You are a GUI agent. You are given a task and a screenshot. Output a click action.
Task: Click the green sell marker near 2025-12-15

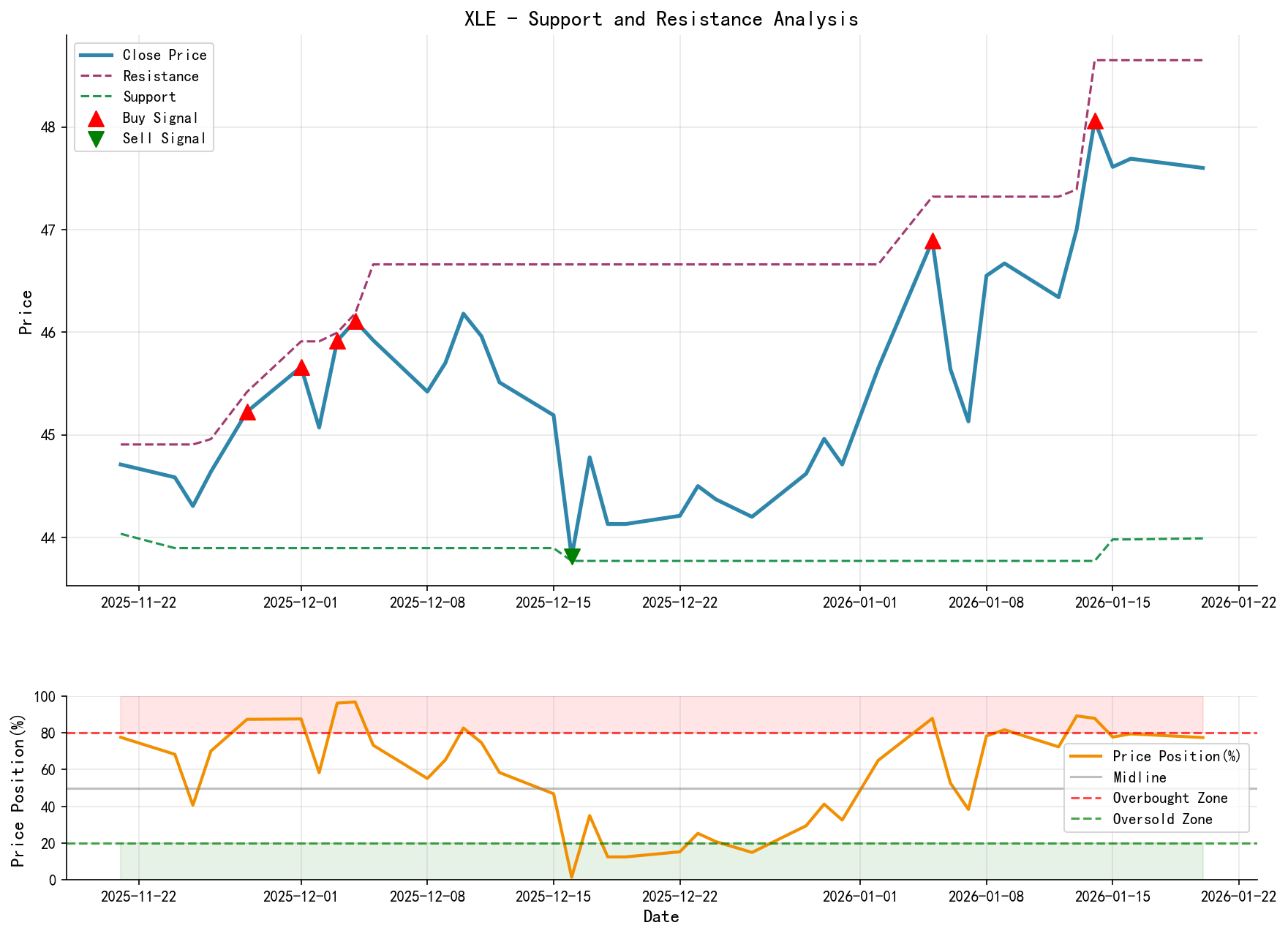571,556
